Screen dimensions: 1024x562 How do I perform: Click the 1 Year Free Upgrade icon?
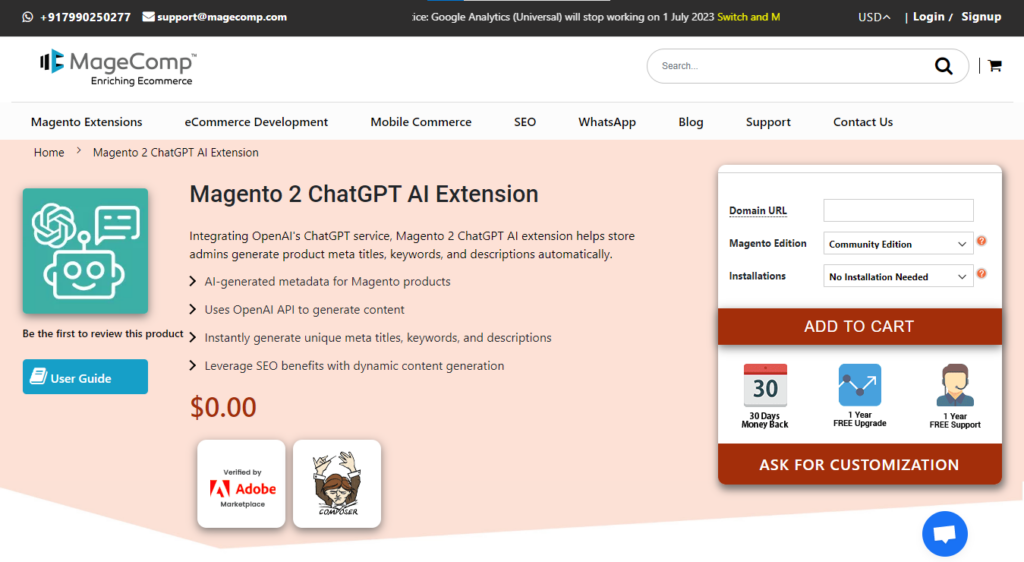(859, 385)
